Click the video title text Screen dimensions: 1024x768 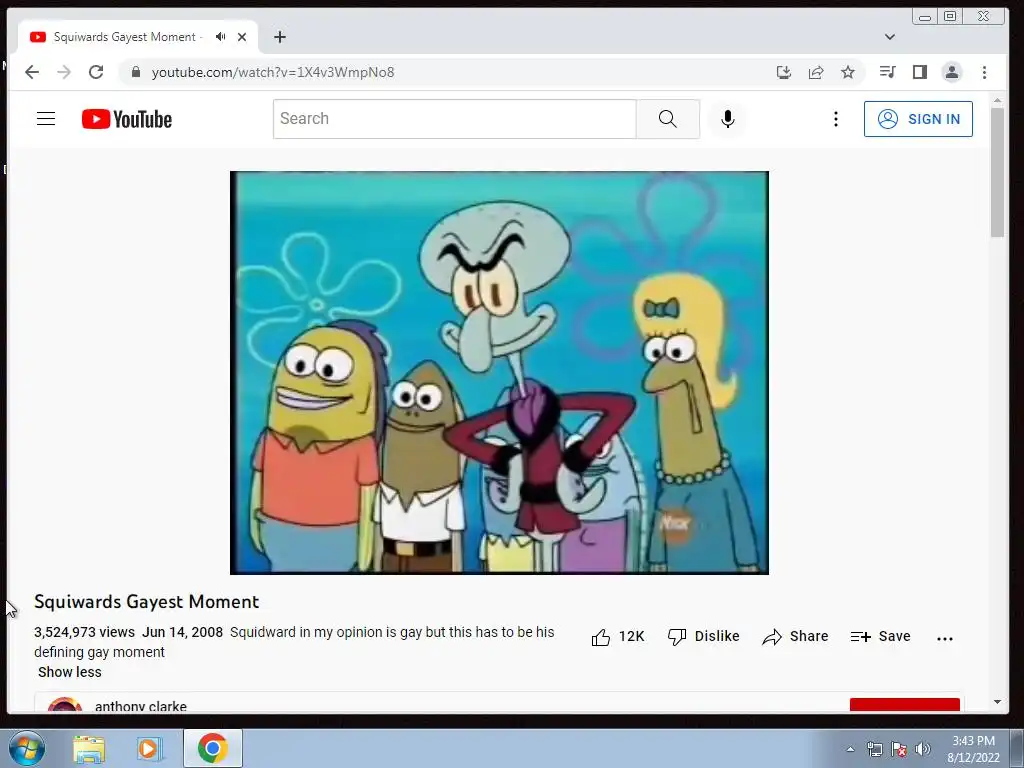(146, 601)
